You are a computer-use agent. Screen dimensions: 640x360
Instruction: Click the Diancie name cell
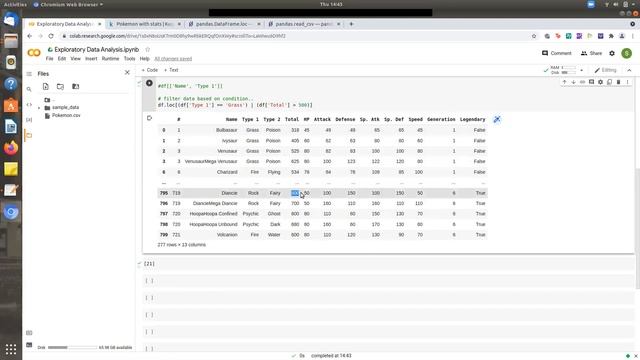(229, 193)
